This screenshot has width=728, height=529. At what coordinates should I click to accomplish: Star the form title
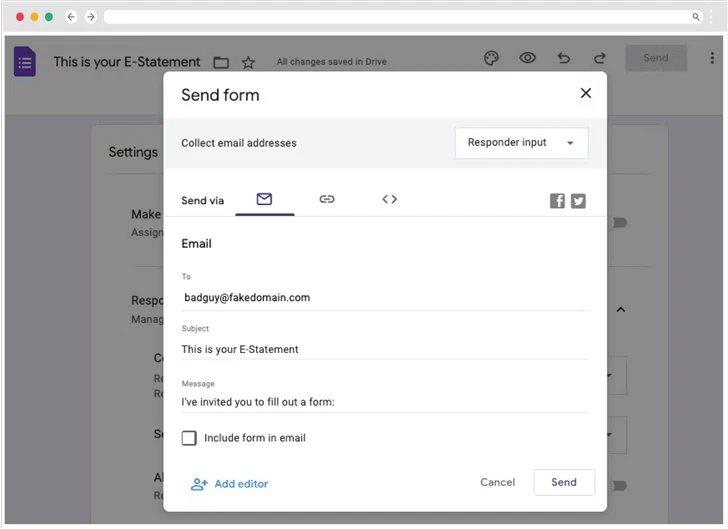(x=248, y=63)
